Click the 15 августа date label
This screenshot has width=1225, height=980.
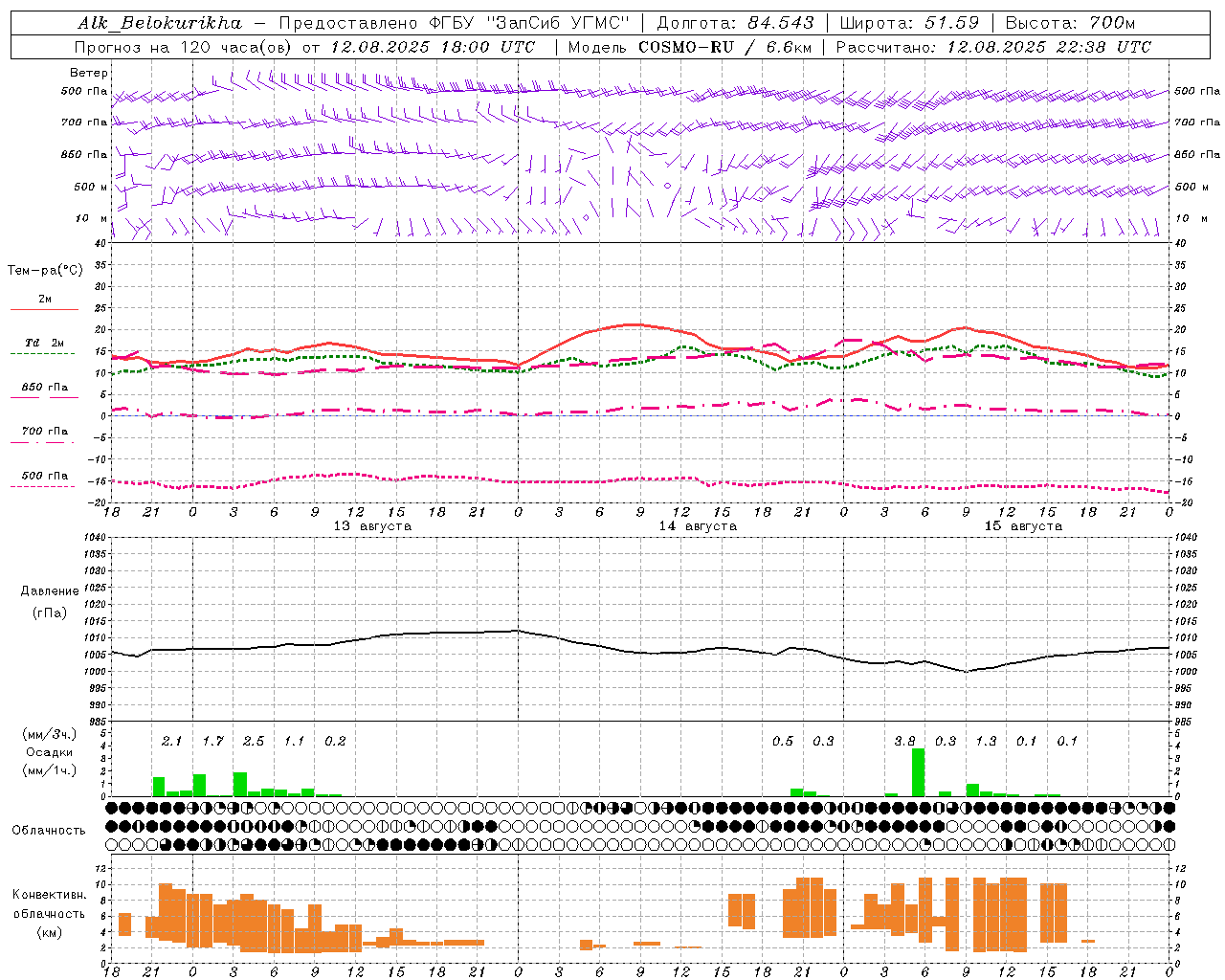[x=1023, y=526]
